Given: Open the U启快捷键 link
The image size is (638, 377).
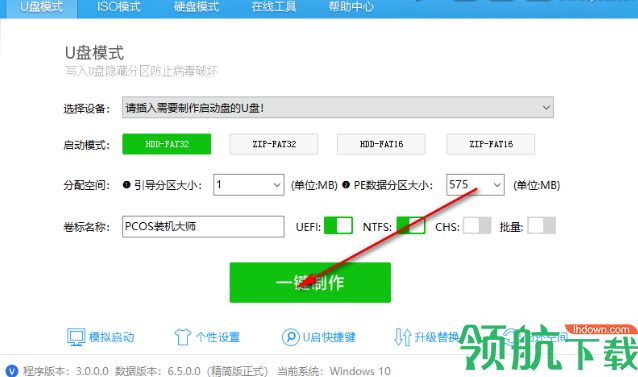Looking at the screenshot, I should click(329, 337).
